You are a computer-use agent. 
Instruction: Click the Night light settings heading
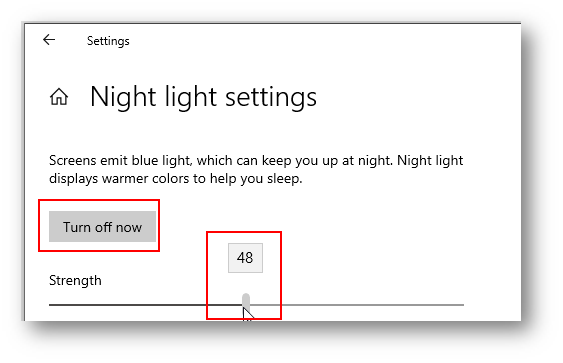point(203,97)
